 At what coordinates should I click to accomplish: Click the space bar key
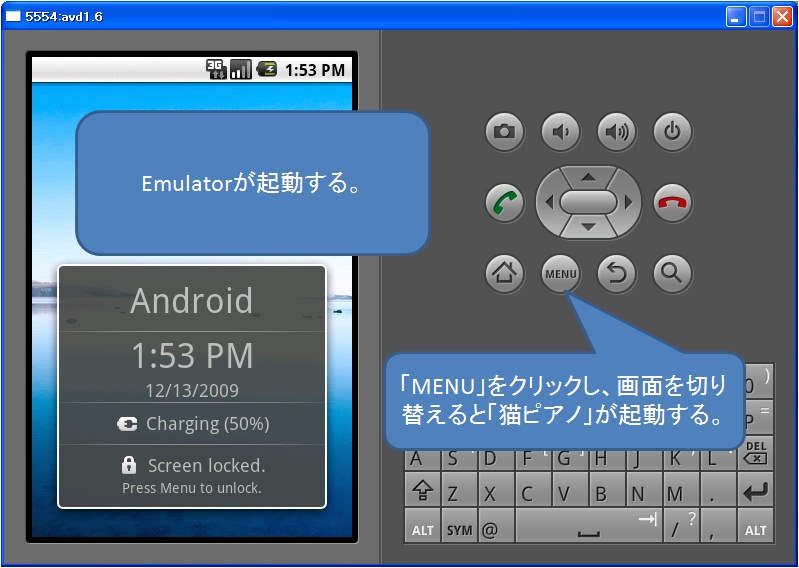589,526
